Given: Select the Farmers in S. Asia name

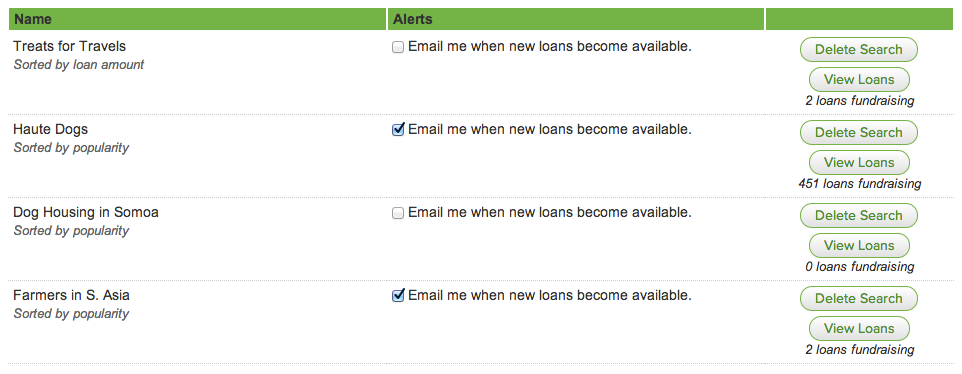Looking at the screenshot, I should tap(71, 296).
